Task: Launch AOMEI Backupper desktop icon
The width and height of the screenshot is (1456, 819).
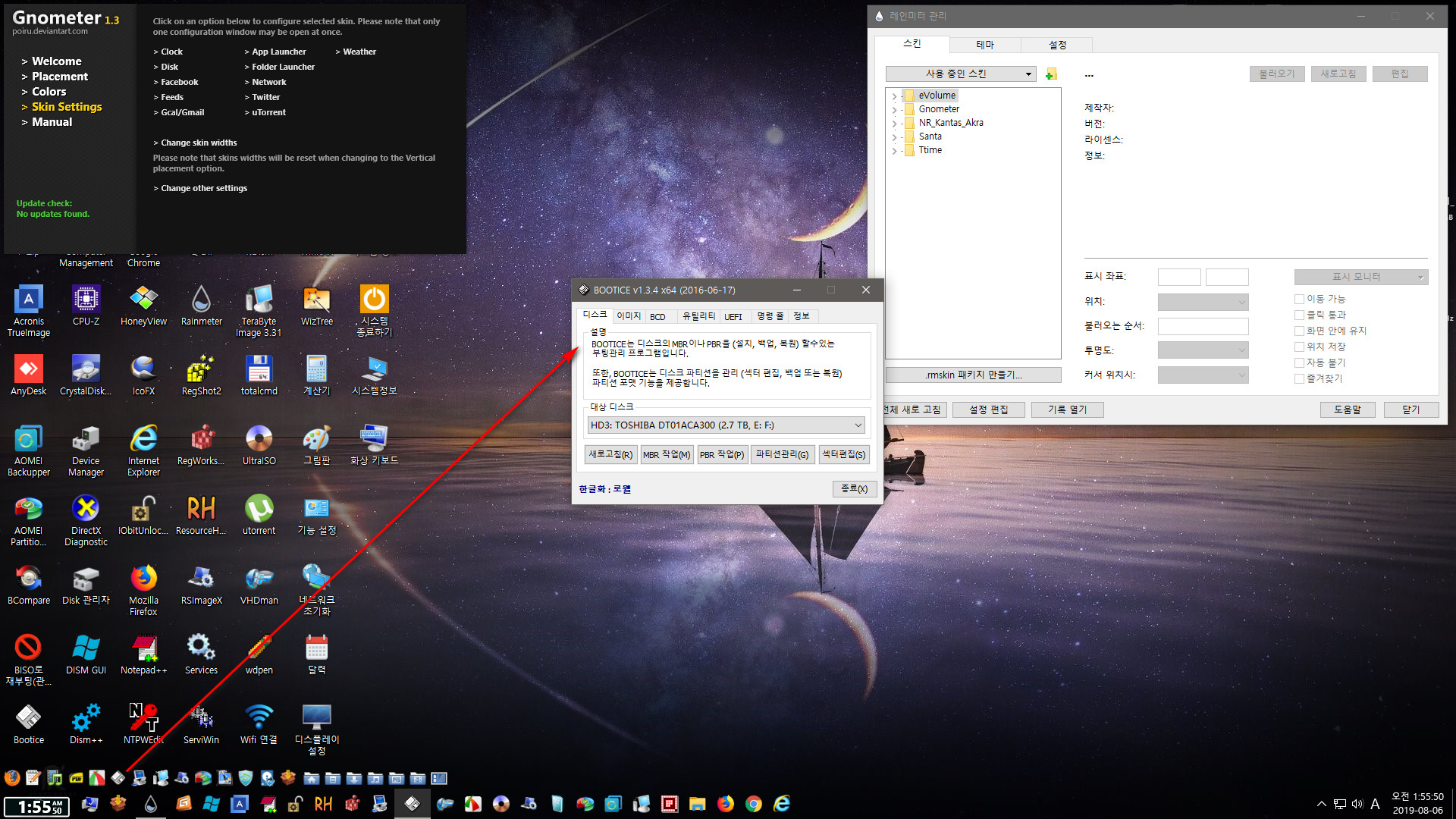Action: 29,450
